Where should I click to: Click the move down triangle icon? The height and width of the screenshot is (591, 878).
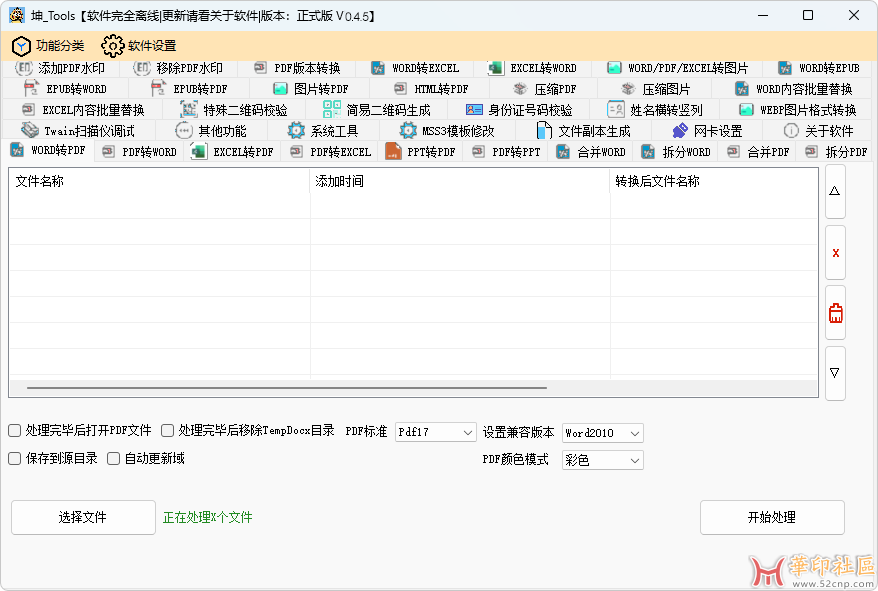click(x=835, y=372)
